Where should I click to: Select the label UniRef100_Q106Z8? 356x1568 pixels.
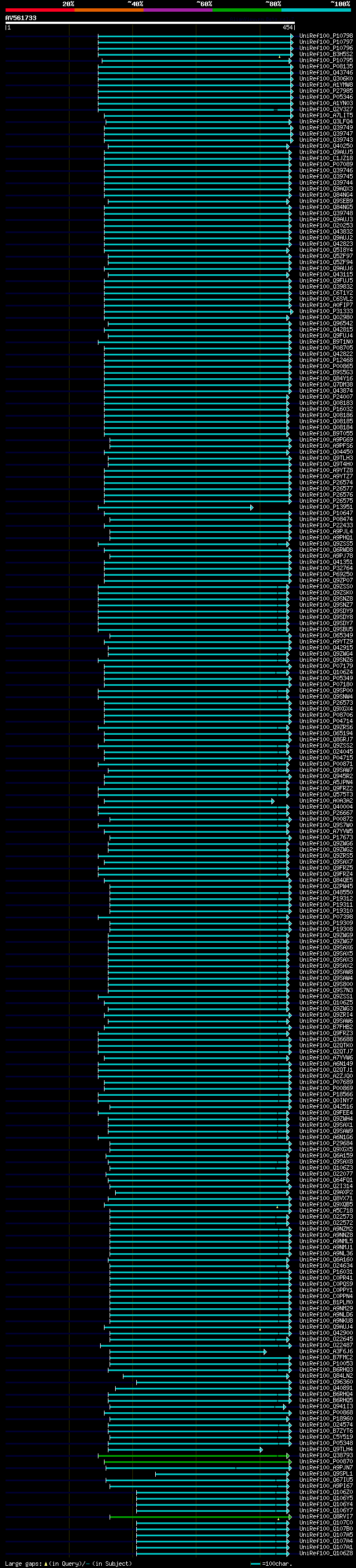pyautogui.click(x=326, y=1554)
